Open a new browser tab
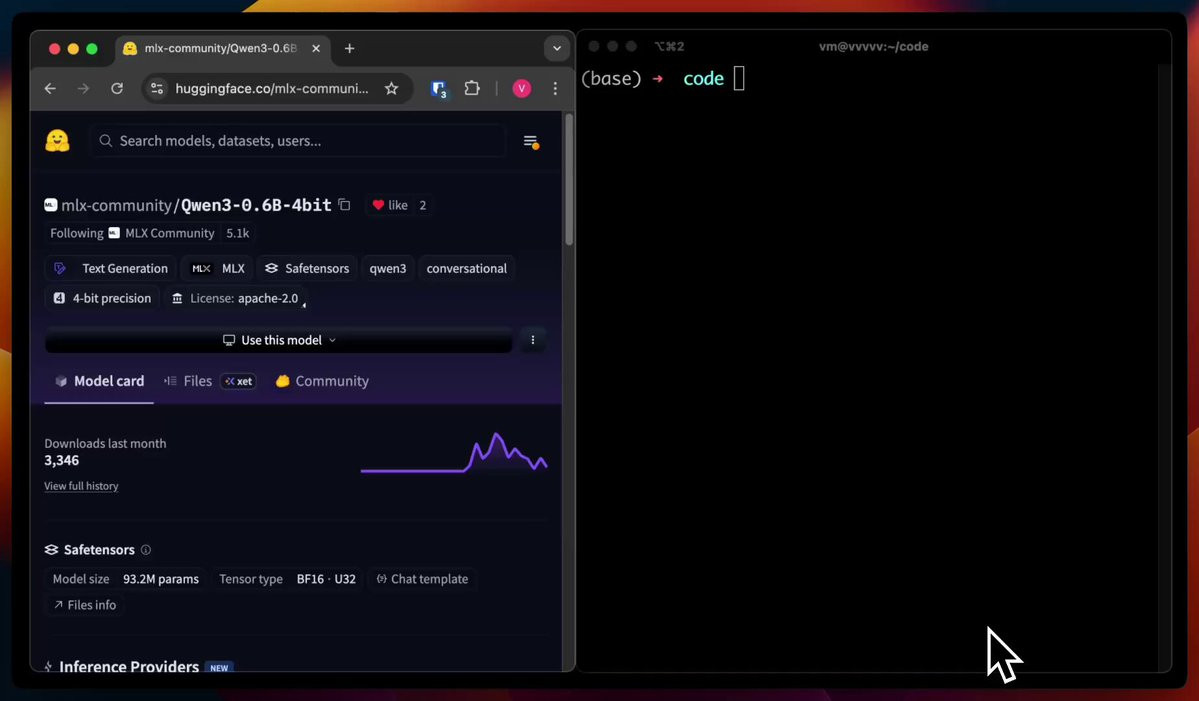This screenshot has width=1199, height=701. [x=349, y=48]
